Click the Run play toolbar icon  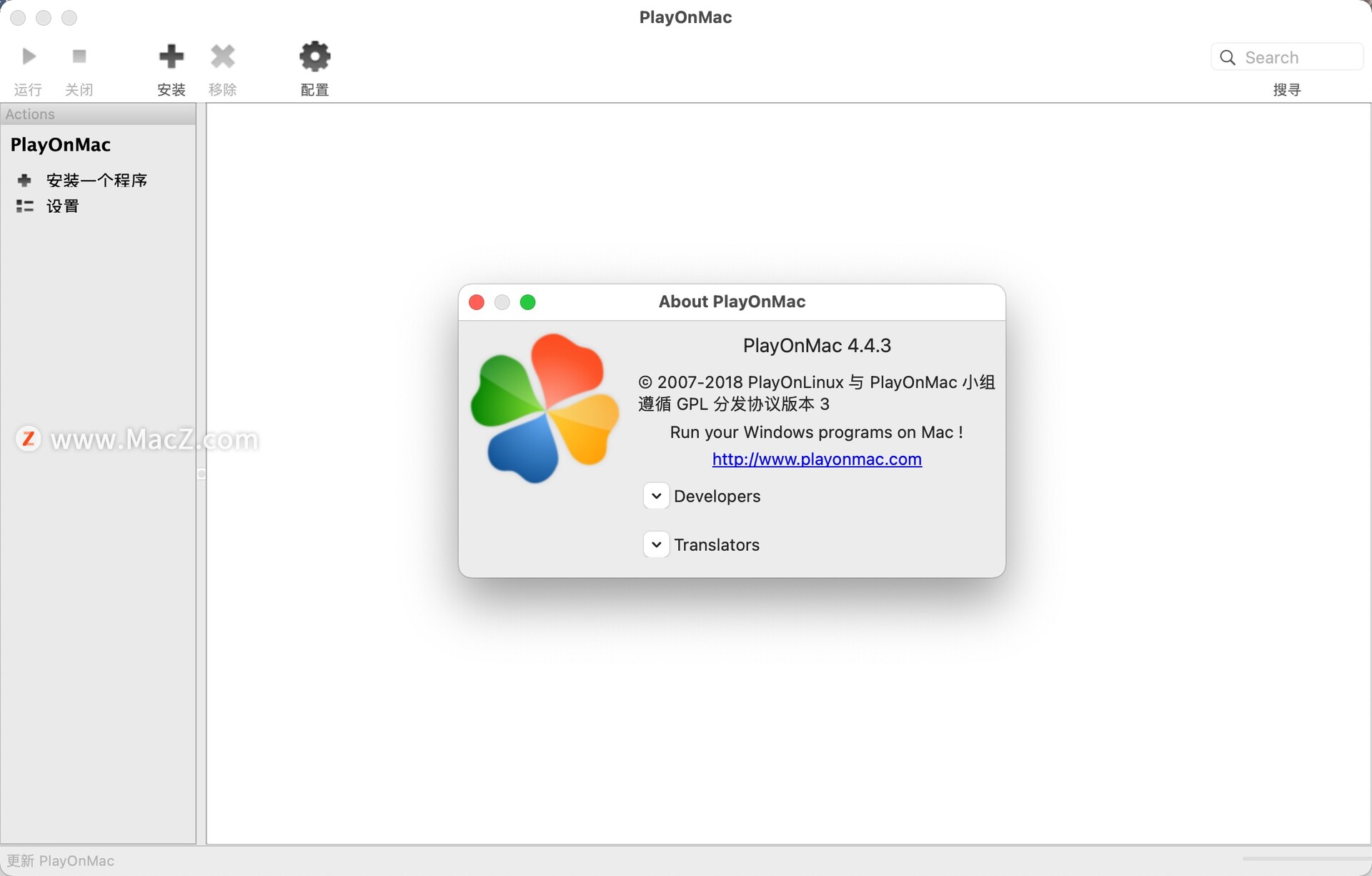tap(29, 56)
